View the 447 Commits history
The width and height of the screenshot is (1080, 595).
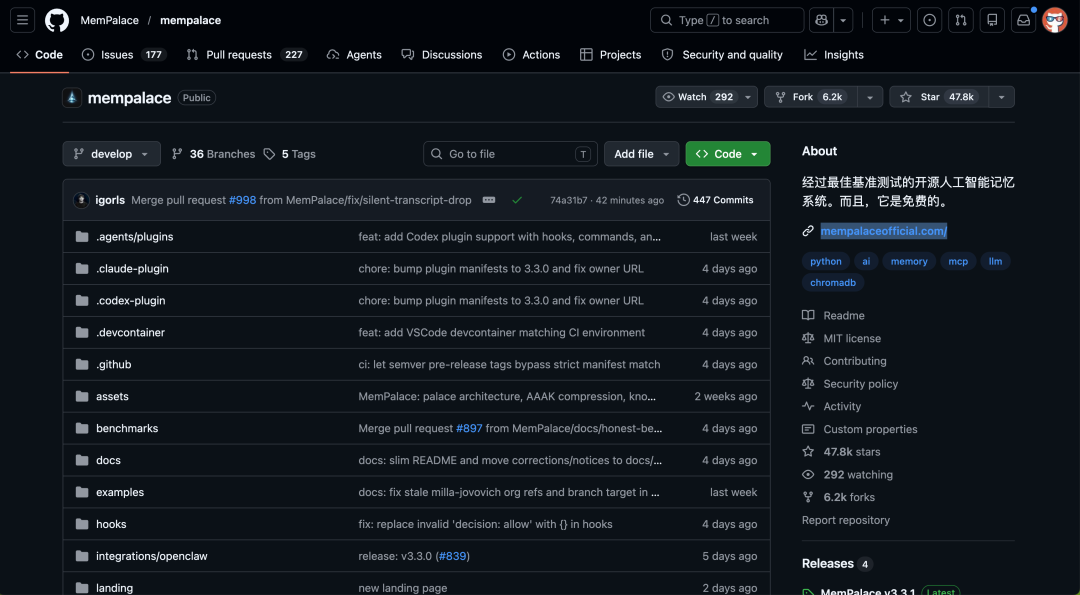(716, 200)
